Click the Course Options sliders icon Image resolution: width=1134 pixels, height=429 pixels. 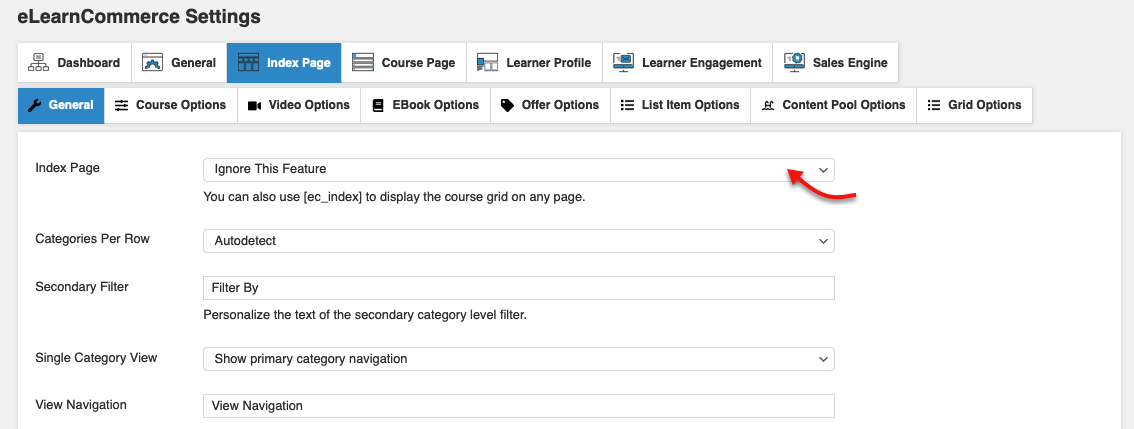[x=122, y=106]
